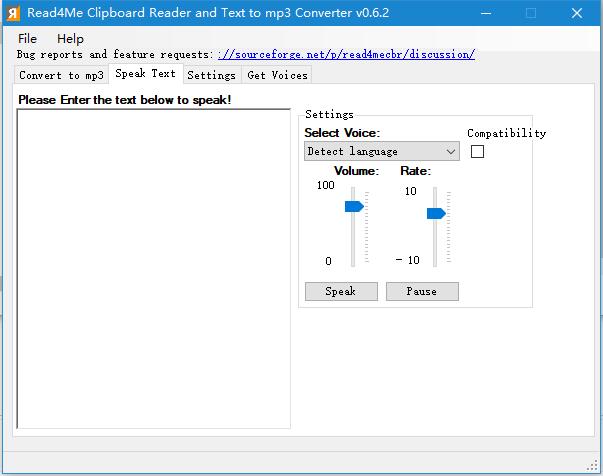Screen dimensions: 603x476
Task: Minimize the Read4Me window
Action: (486, 13)
